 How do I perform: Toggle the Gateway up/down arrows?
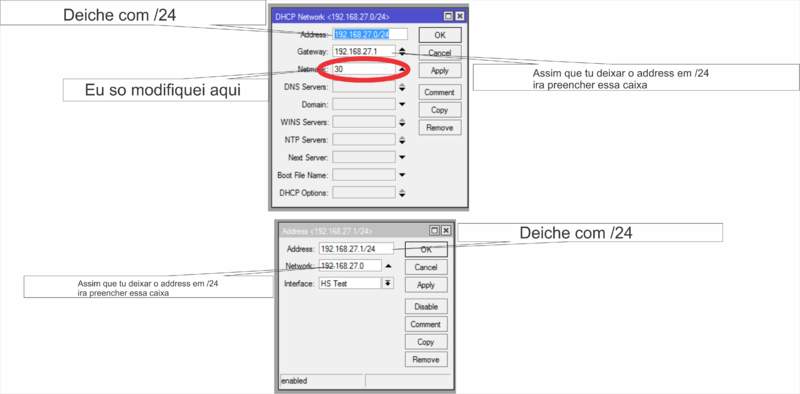[x=402, y=52]
